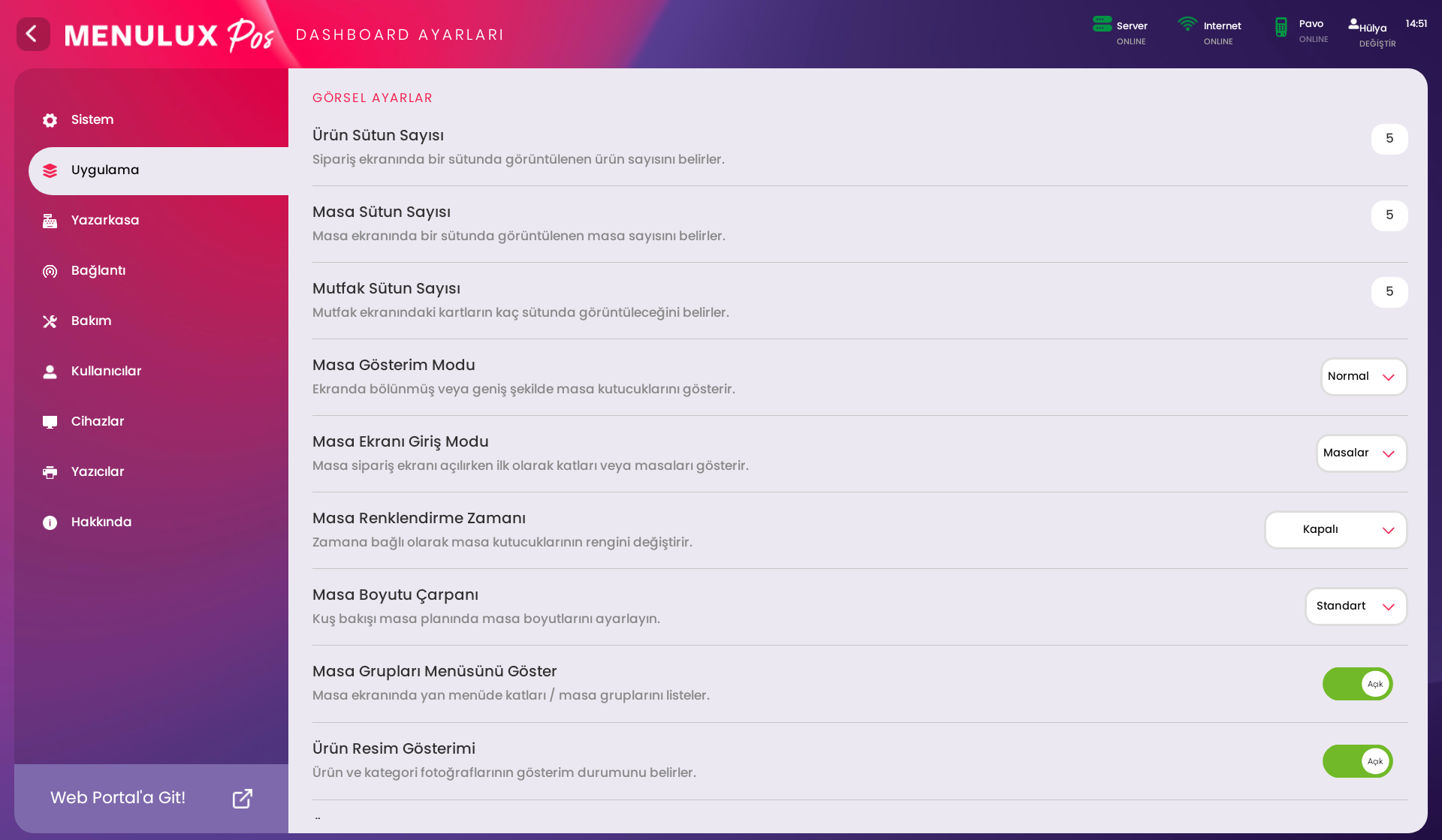Toggle Masa Grupları Menüsünü Göster switch
This screenshot has width=1442, height=840.
1357,684
